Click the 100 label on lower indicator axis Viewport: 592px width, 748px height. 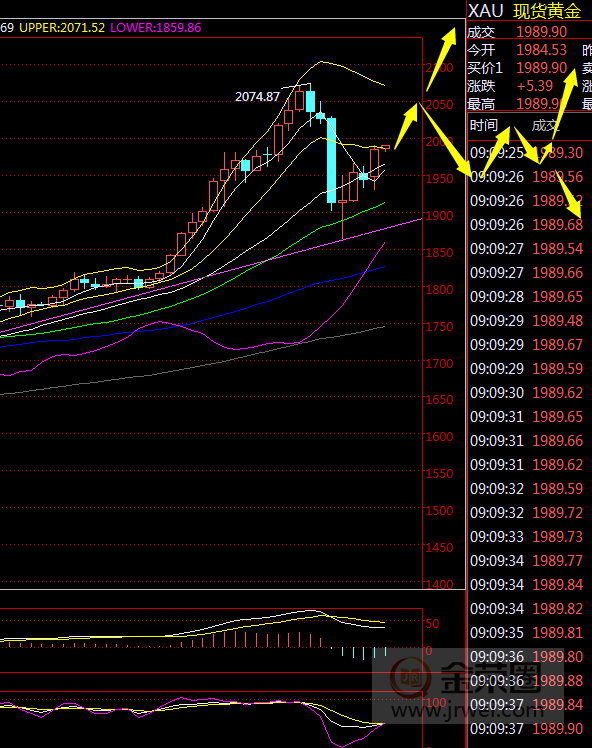(436, 703)
